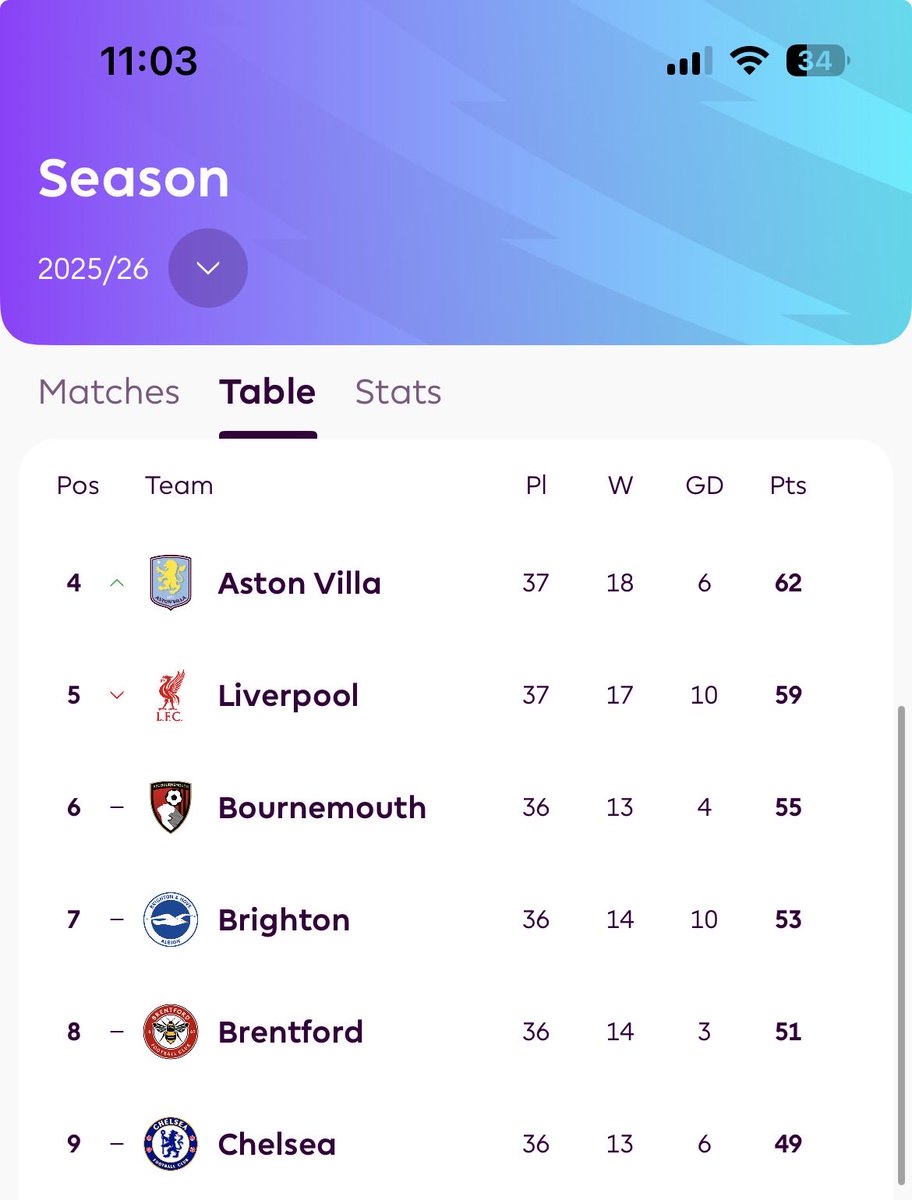
Task: Switch to the Matches tab
Action: click(109, 392)
